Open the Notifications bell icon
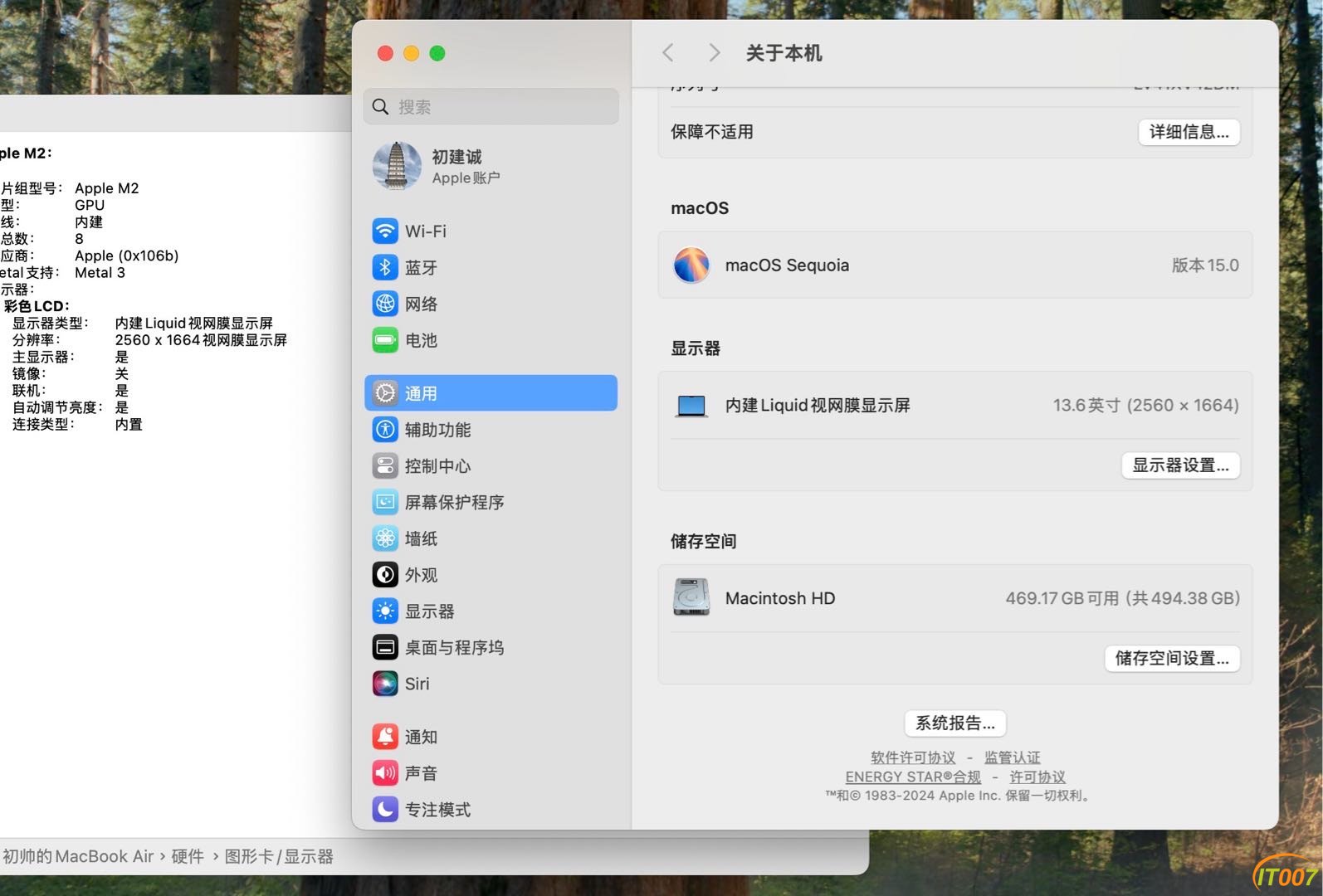The height and width of the screenshot is (896, 1323). click(385, 737)
